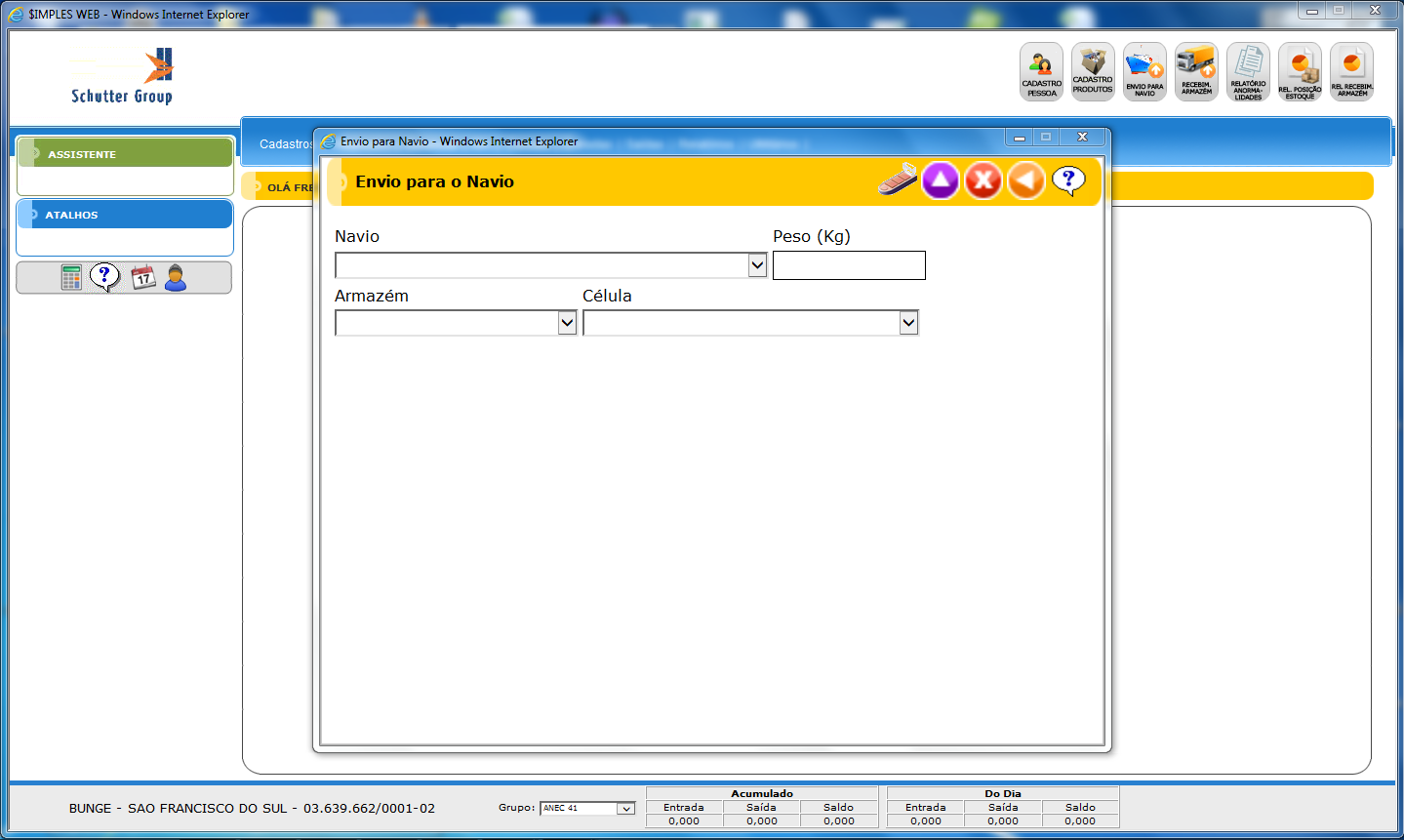The height and width of the screenshot is (840, 1404).
Task: Click the Peso (Kg) input field
Action: point(849,265)
